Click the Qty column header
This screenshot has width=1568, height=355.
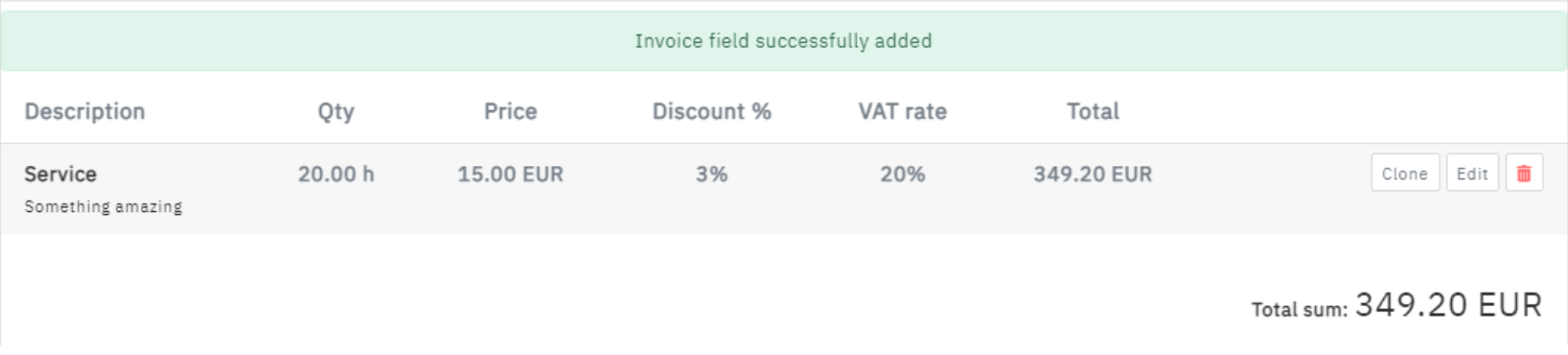click(336, 111)
